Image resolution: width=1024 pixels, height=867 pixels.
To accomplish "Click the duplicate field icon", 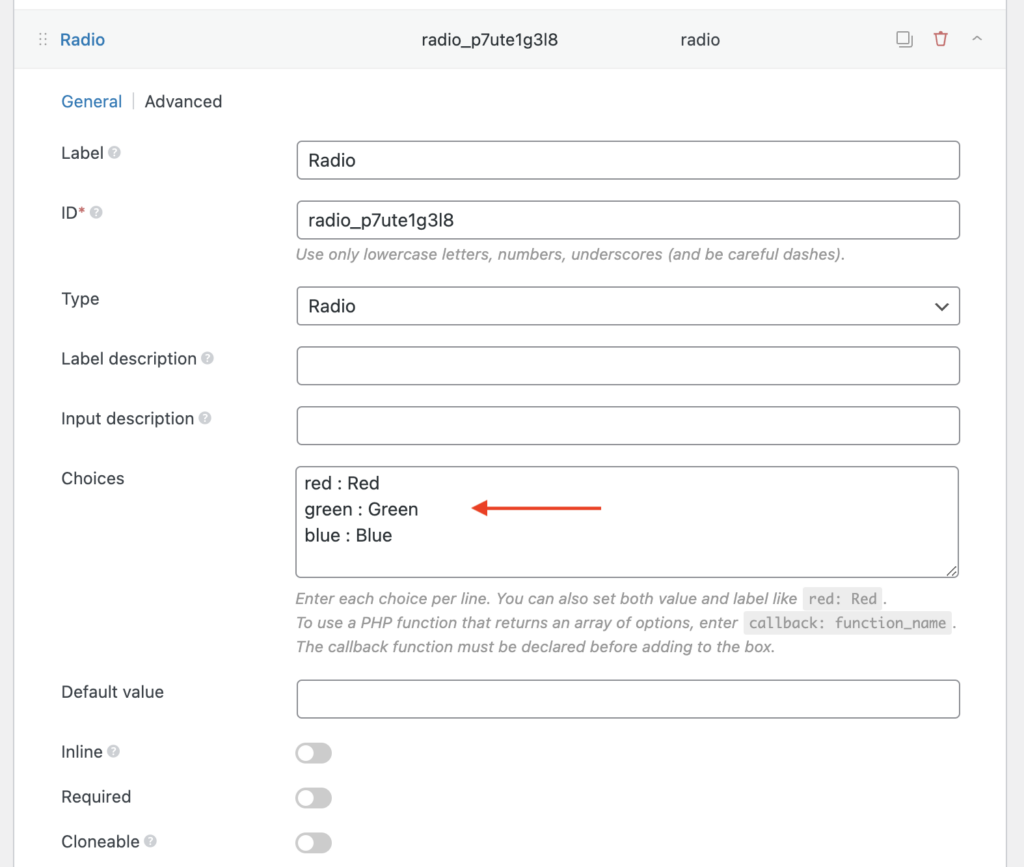I will click(904, 39).
